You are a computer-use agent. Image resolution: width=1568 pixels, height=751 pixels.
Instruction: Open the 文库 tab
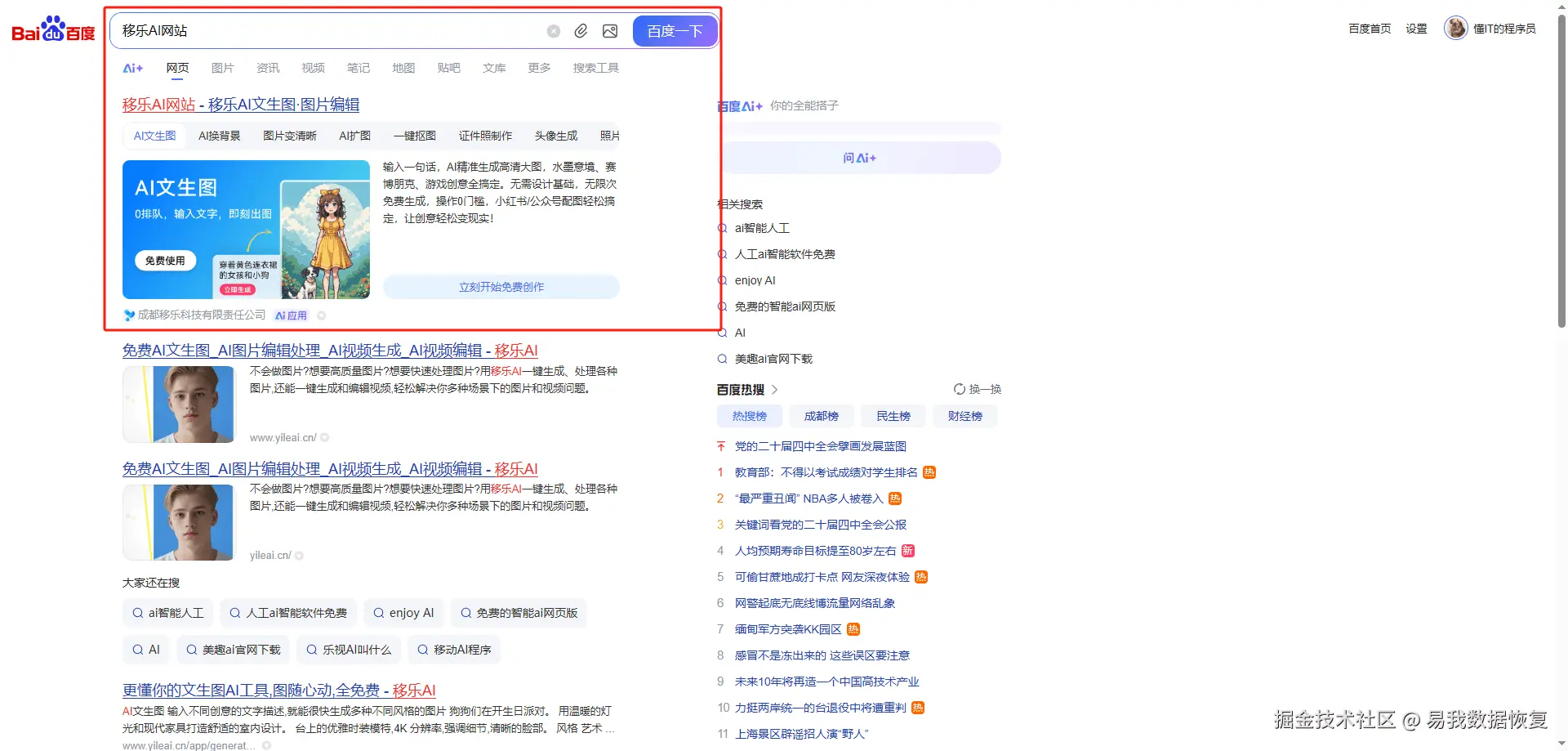[494, 68]
